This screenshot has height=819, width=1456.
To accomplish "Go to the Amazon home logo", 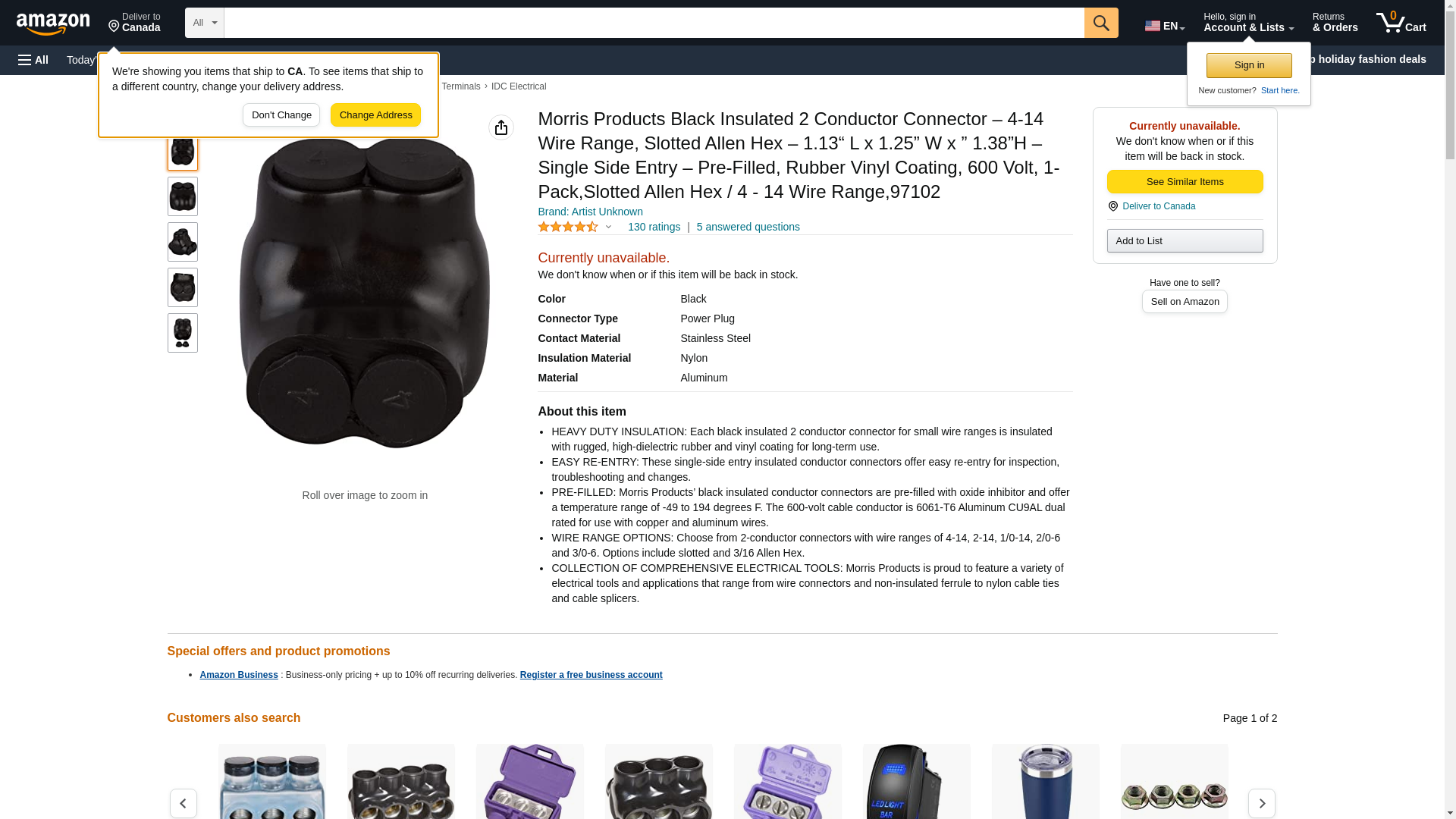I will point(53,24).
